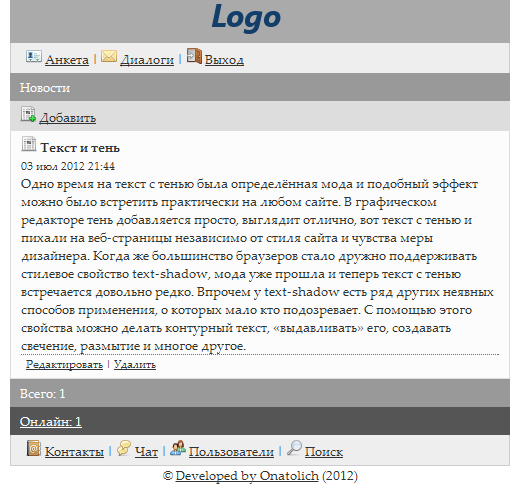Open the Анкета profile link

pos(67,60)
